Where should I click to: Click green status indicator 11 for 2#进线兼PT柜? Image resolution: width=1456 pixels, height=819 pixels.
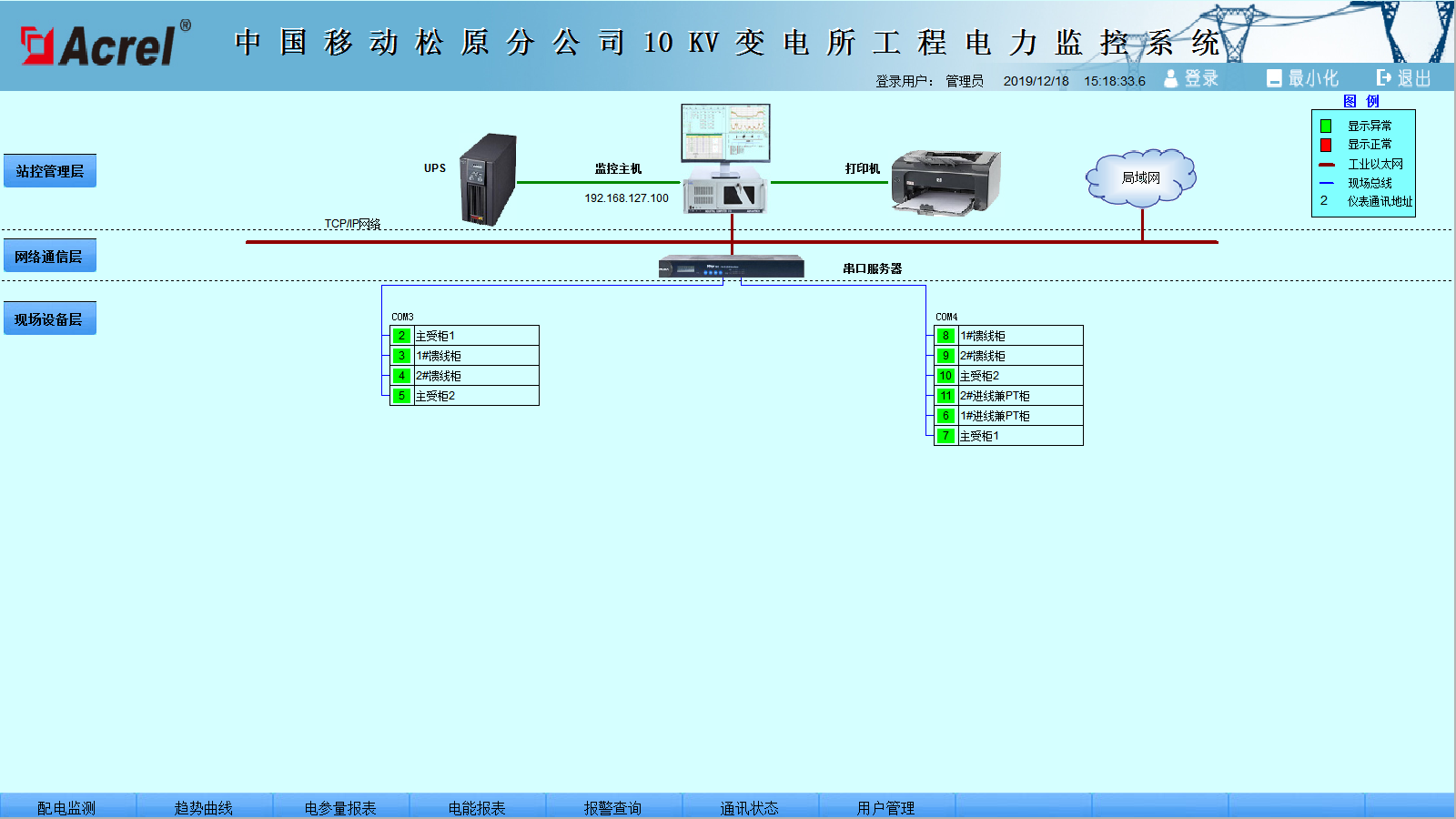pyautogui.click(x=945, y=396)
